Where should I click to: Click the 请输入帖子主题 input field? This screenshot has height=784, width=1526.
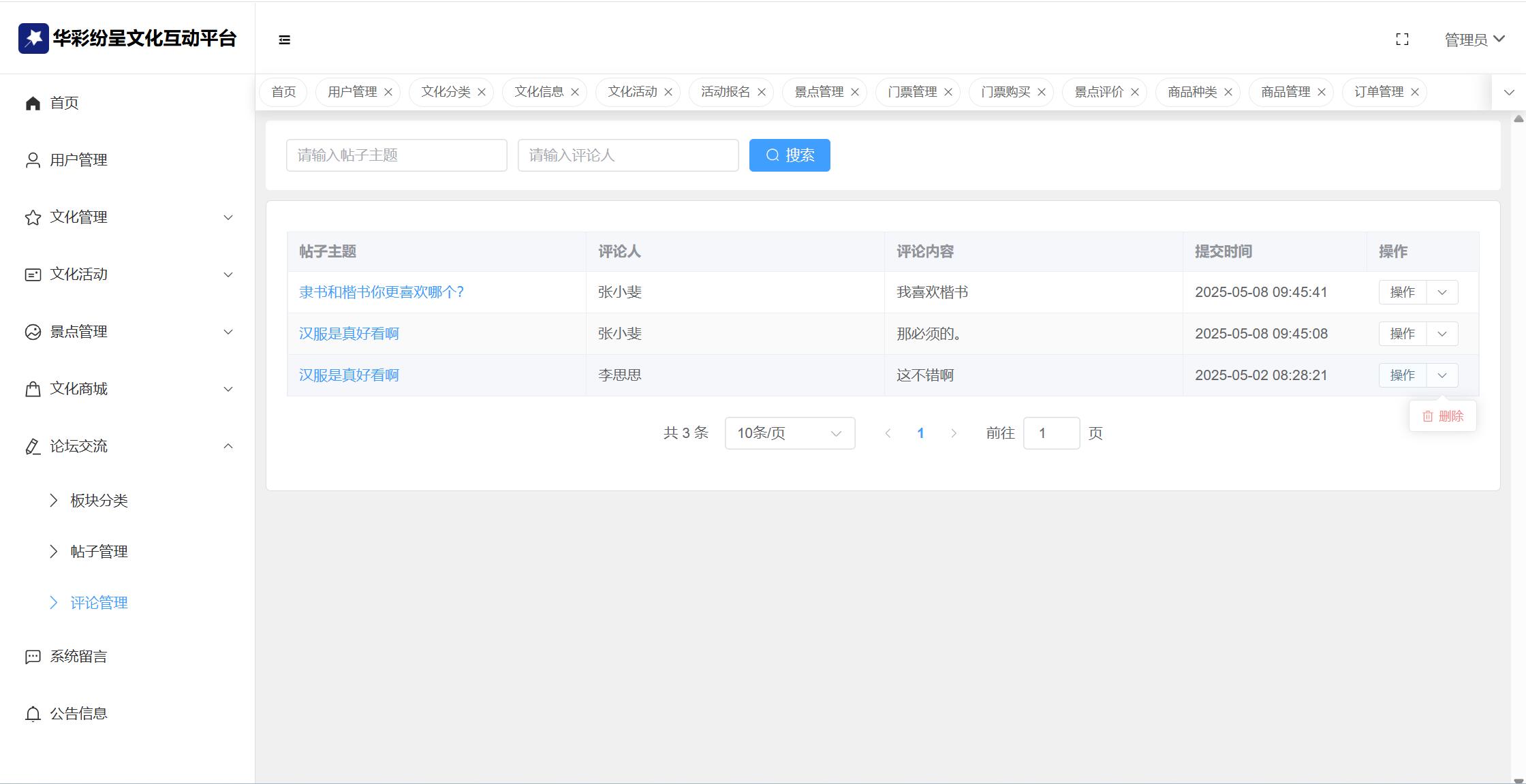point(396,155)
